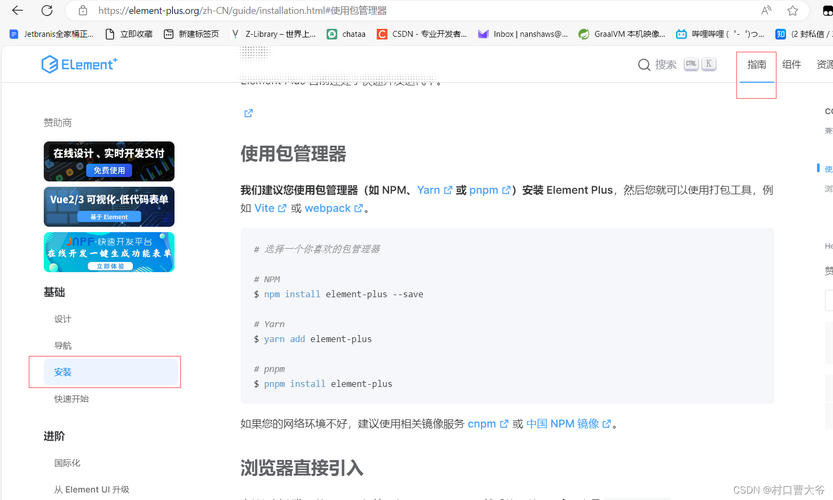Click the Element Plus logo
The image size is (833, 500).
click(79, 64)
